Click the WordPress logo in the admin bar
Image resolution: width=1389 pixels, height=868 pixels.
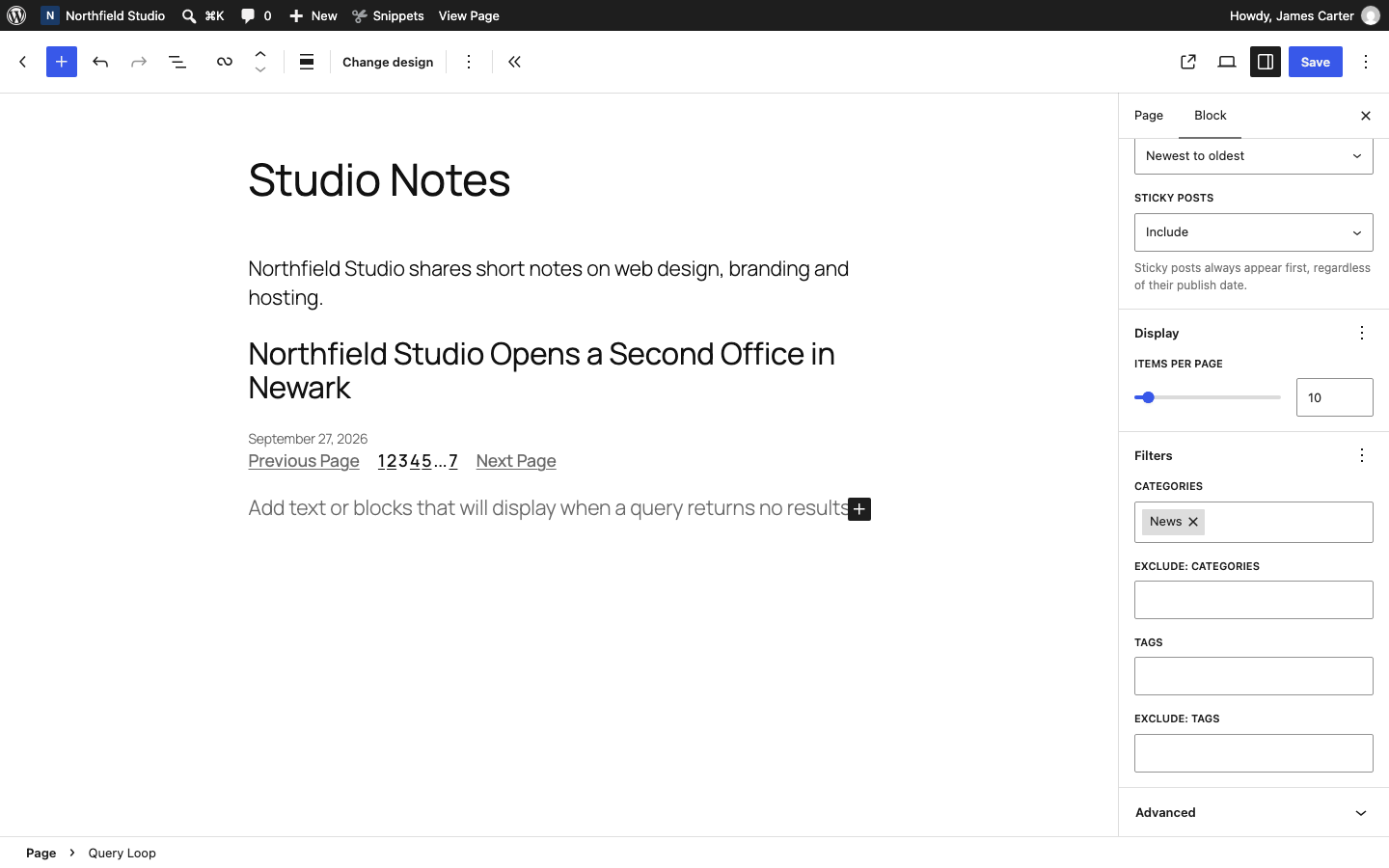(16, 15)
